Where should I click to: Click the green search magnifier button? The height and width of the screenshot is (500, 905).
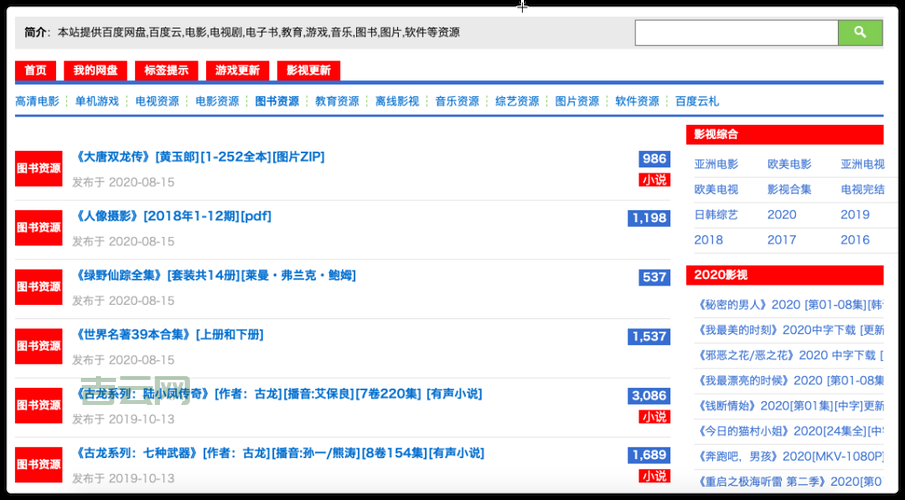[860, 33]
